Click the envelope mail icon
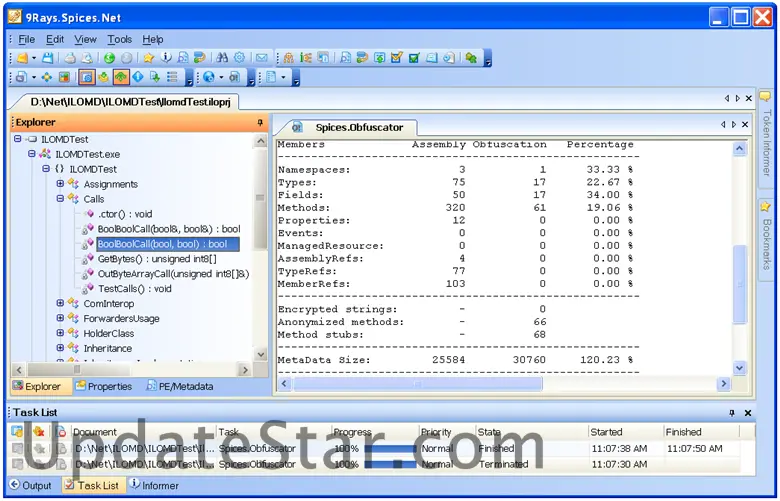Viewport: 780px width, 501px height. [x=262, y=58]
